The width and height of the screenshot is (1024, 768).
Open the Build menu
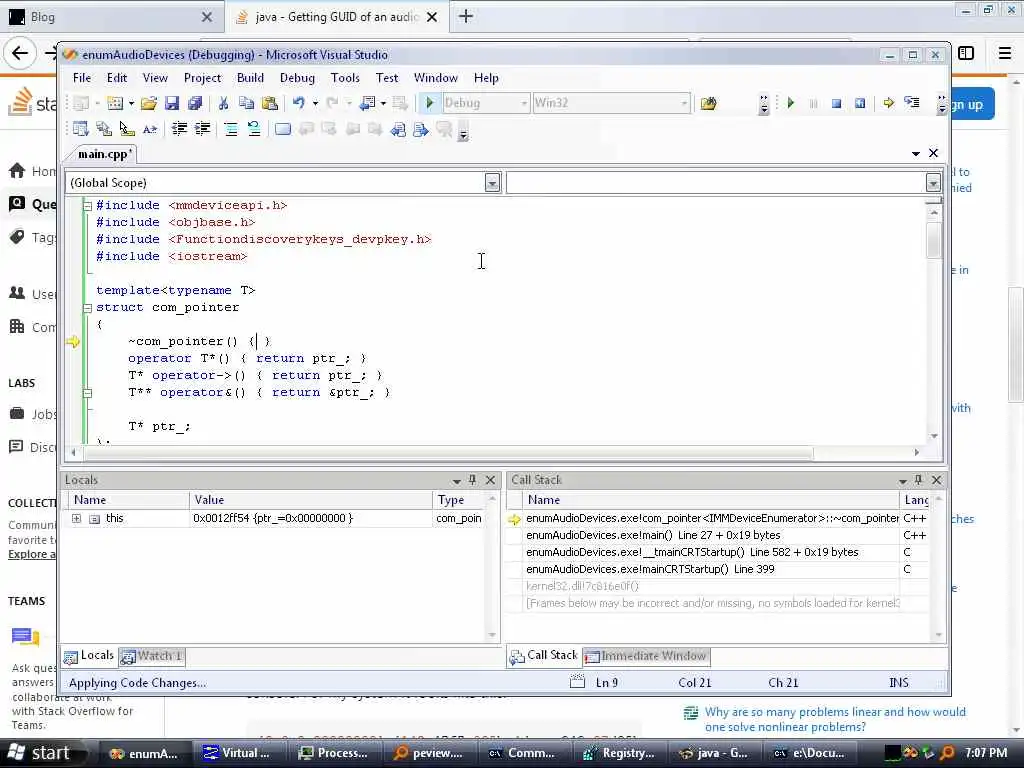250,78
